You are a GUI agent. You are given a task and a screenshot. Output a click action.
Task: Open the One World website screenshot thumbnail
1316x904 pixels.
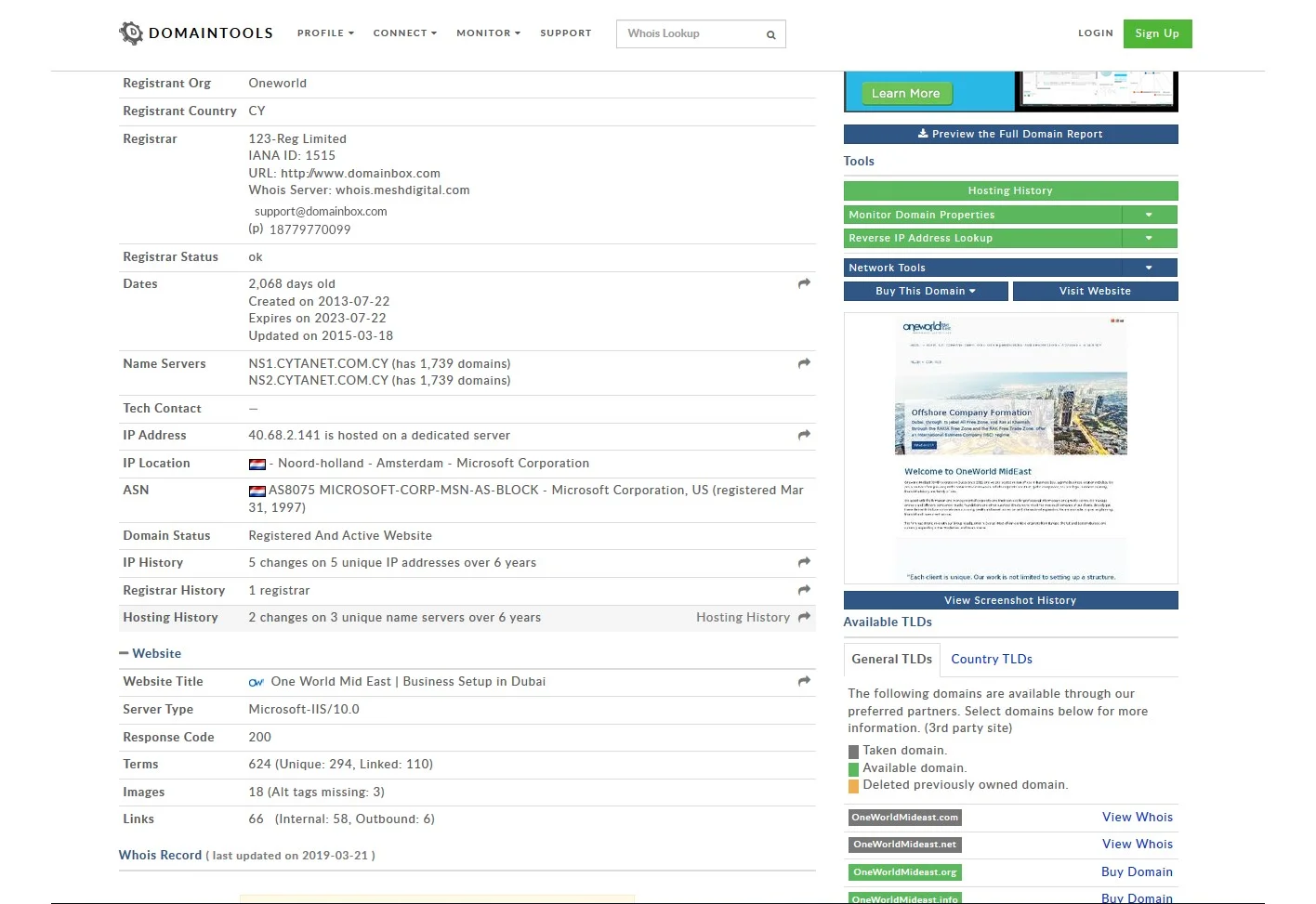[1011, 448]
